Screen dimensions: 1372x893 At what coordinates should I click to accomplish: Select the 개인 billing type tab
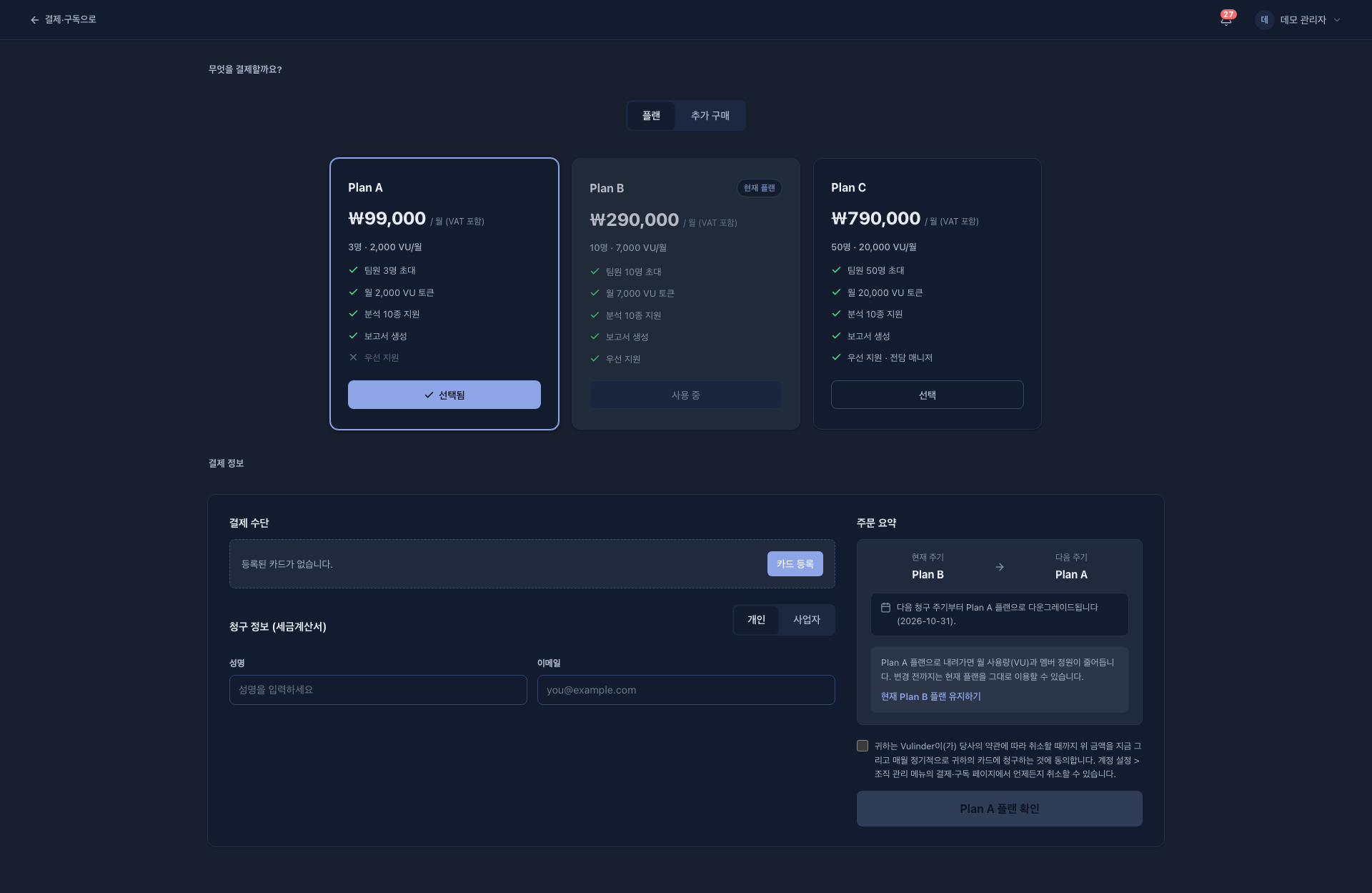click(756, 620)
